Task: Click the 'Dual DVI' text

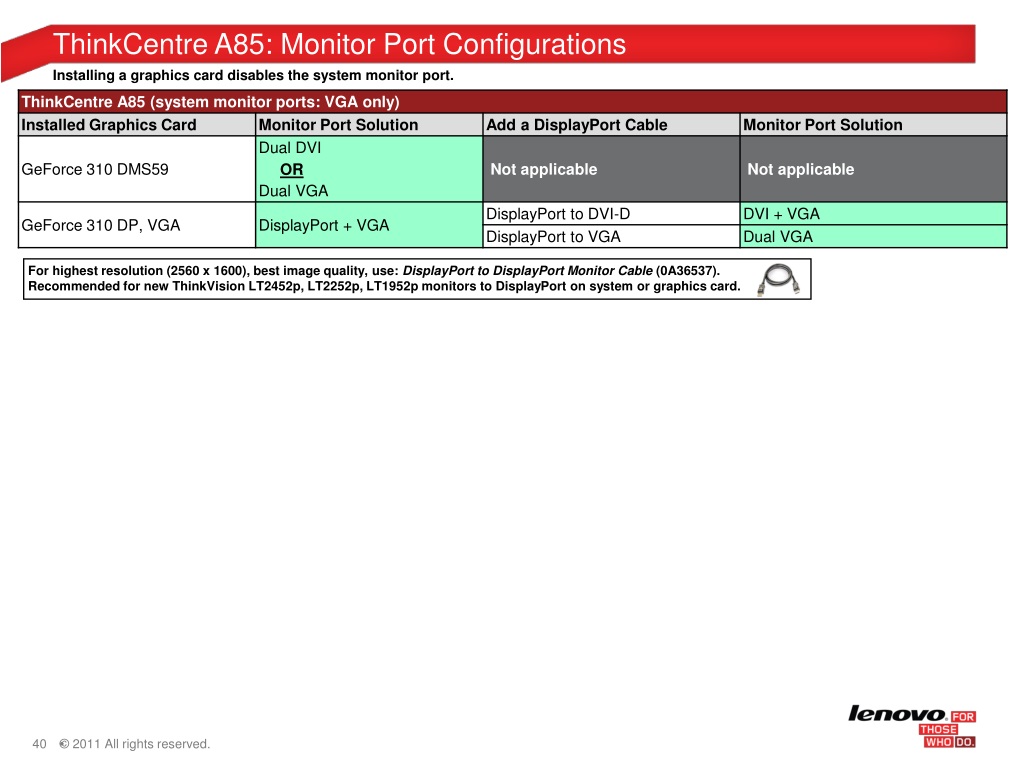Action: (x=290, y=148)
